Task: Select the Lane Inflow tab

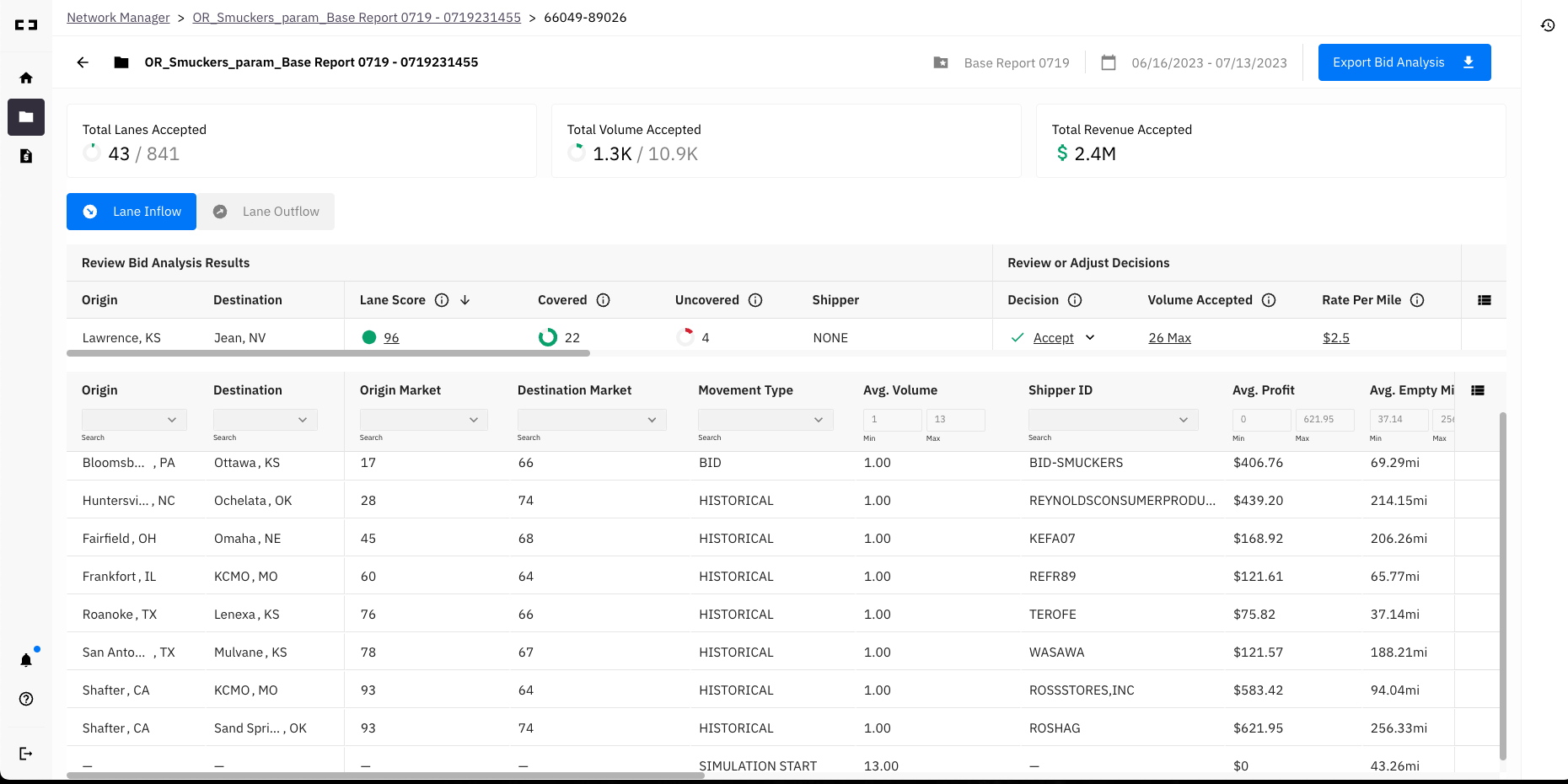Action: (x=131, y=212)
